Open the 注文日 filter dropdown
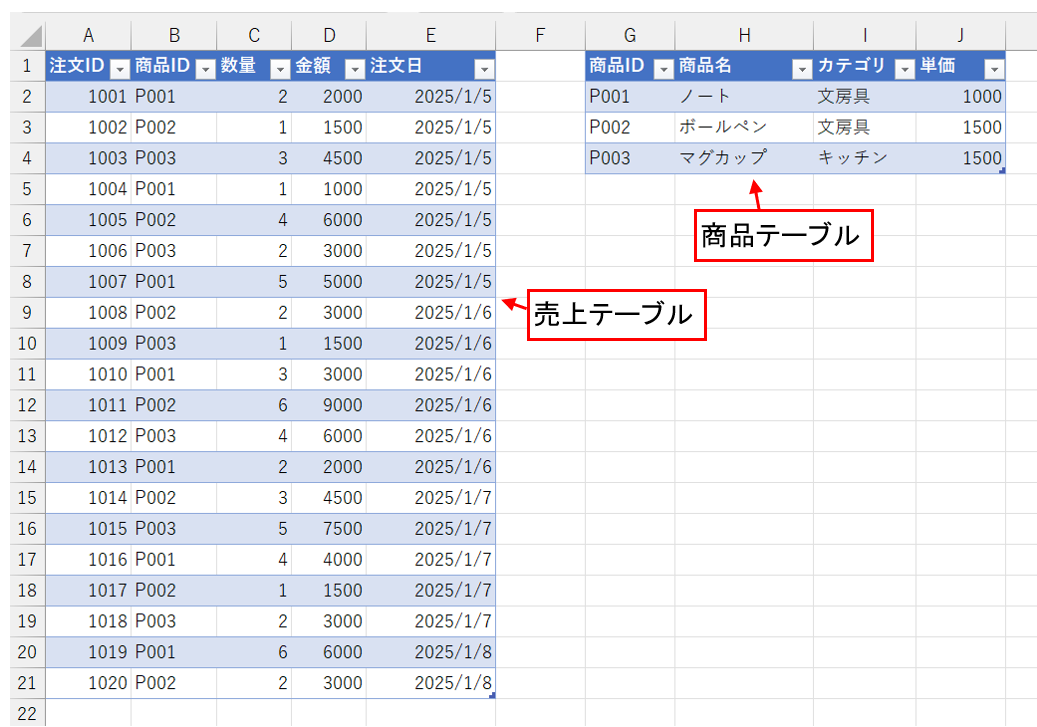The image size is (1037, 727). pos(484,68)
